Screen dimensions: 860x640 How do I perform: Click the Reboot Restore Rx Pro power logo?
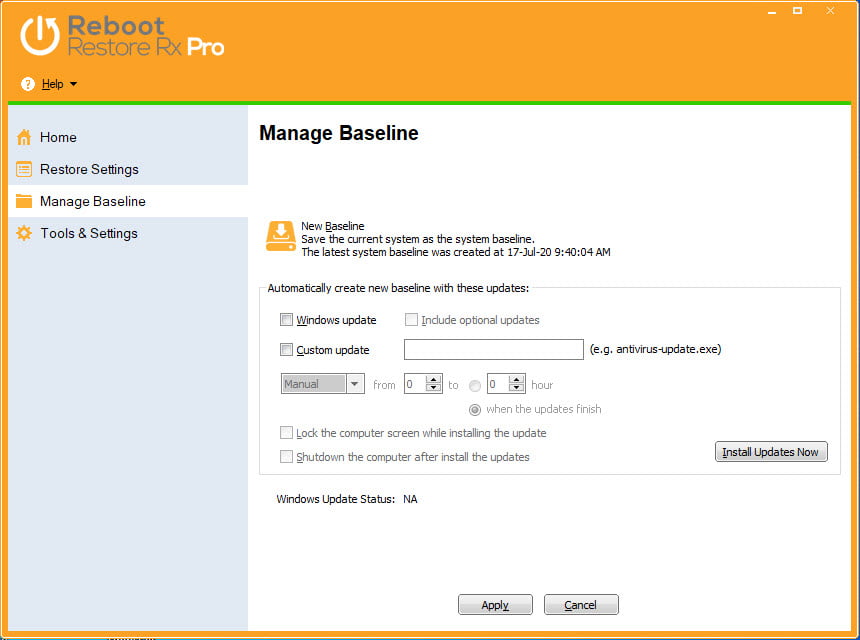(x=39, y=35)
